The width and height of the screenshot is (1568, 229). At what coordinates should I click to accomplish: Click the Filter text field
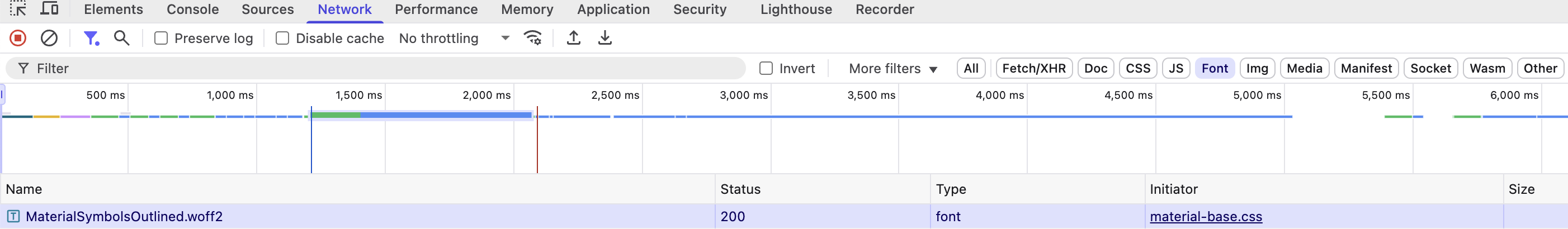coord(376,69)
